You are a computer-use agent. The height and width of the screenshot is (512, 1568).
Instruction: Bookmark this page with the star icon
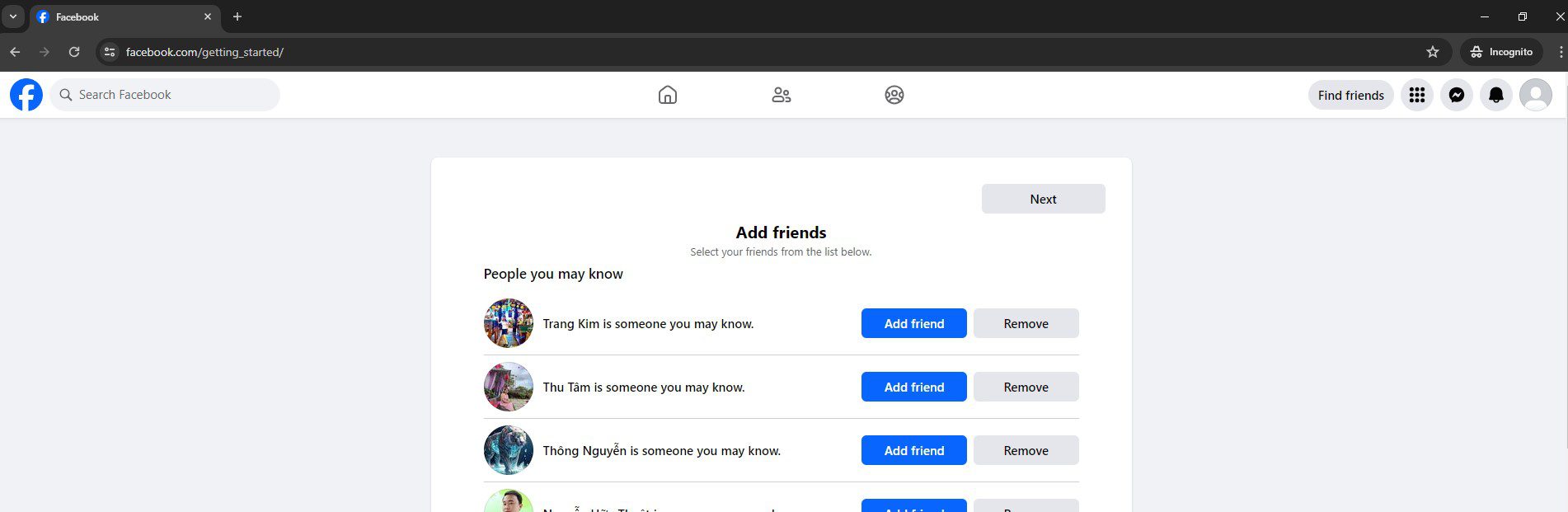point(1433,52)
